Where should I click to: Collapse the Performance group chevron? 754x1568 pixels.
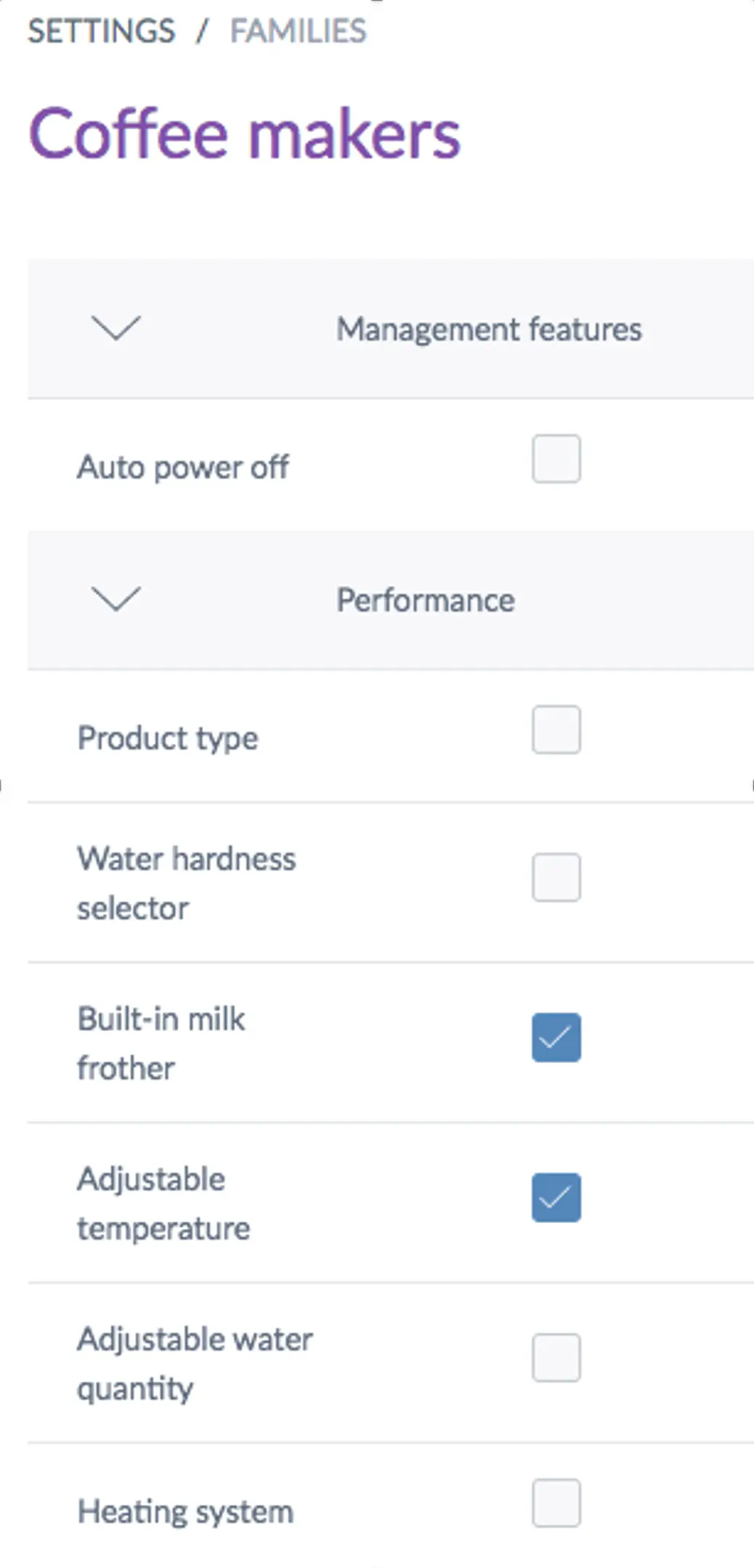click(x=116, y=599)
